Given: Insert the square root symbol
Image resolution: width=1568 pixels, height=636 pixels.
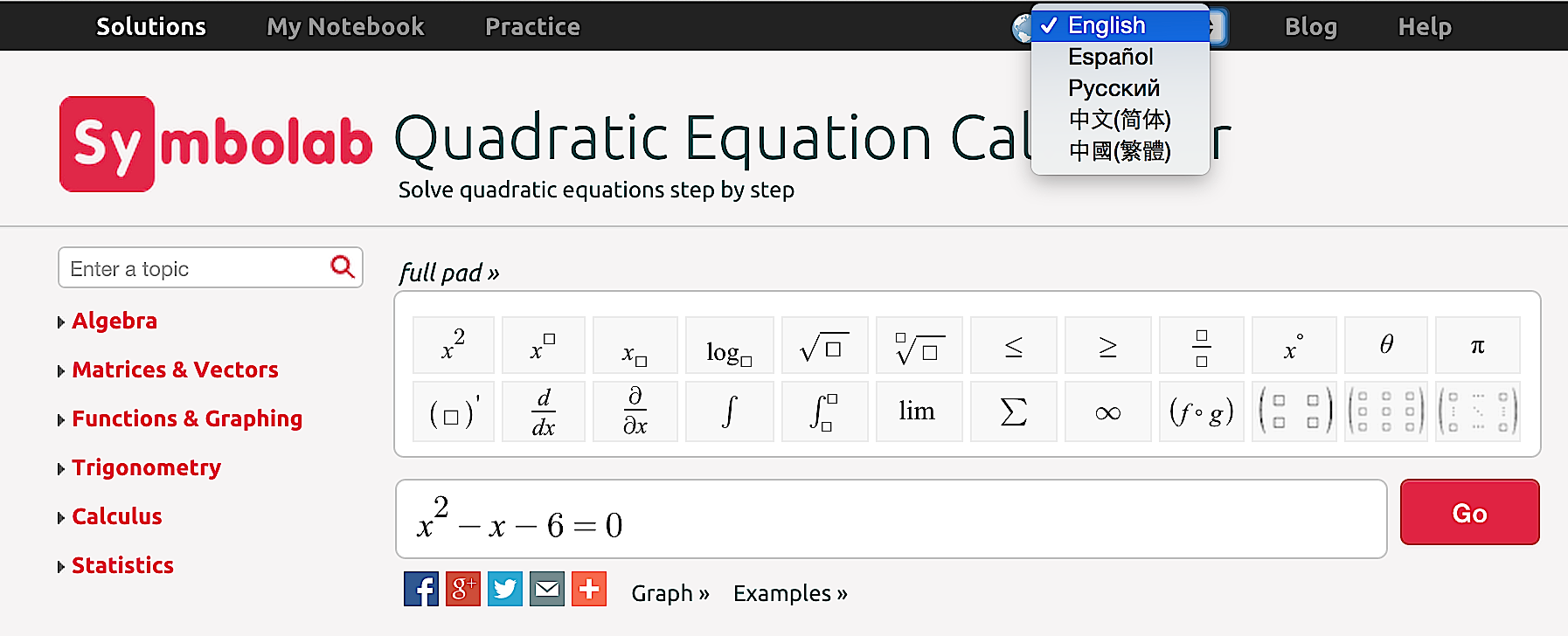Looking at the screenshot, I should 824,346.
